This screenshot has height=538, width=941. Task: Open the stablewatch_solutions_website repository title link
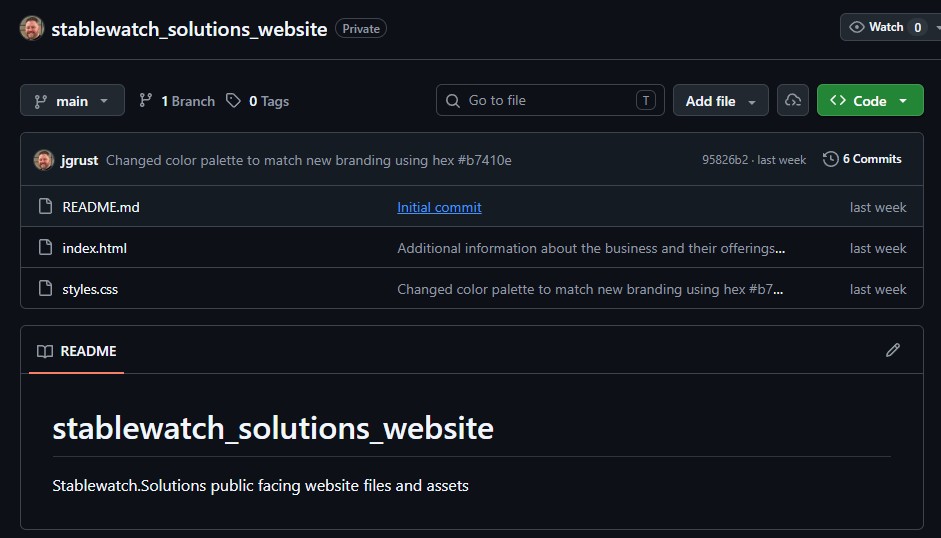(x=189, y=29)
